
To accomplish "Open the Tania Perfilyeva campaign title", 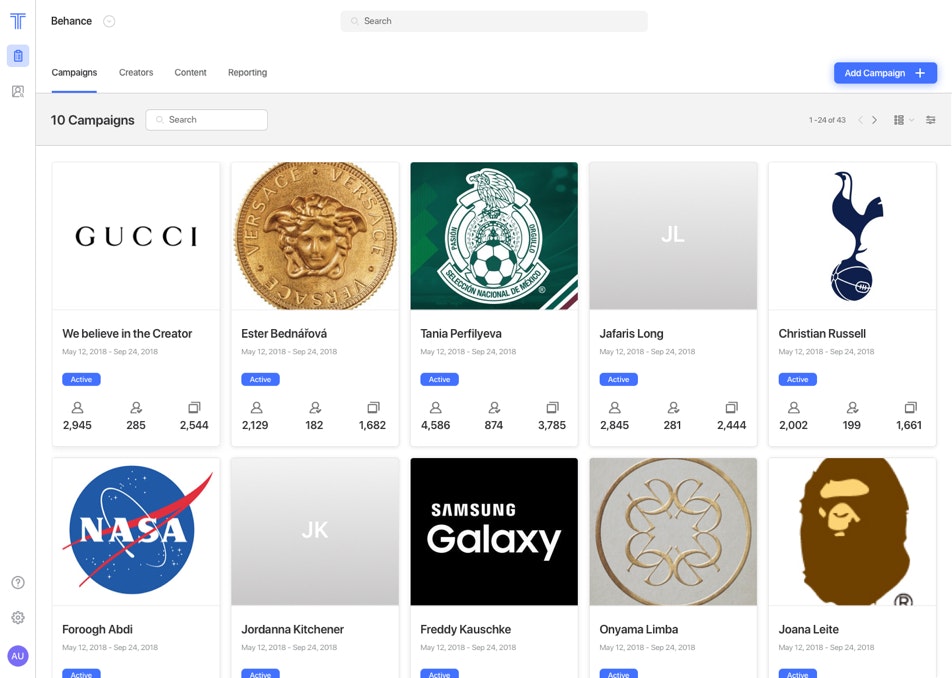I will coord(461,334).
